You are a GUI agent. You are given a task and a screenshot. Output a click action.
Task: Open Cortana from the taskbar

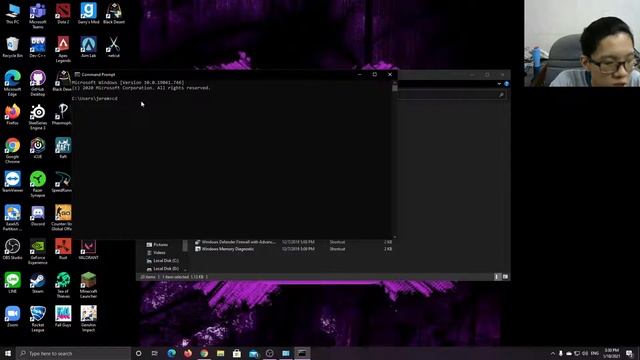click(x=138, y=353)
